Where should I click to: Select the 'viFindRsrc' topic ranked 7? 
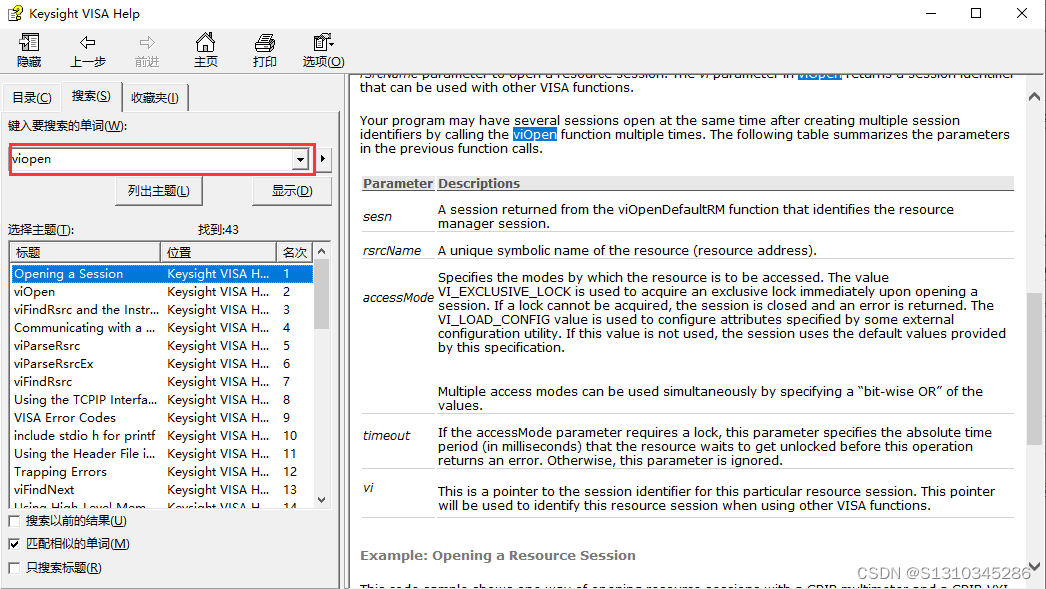(162, 382)
